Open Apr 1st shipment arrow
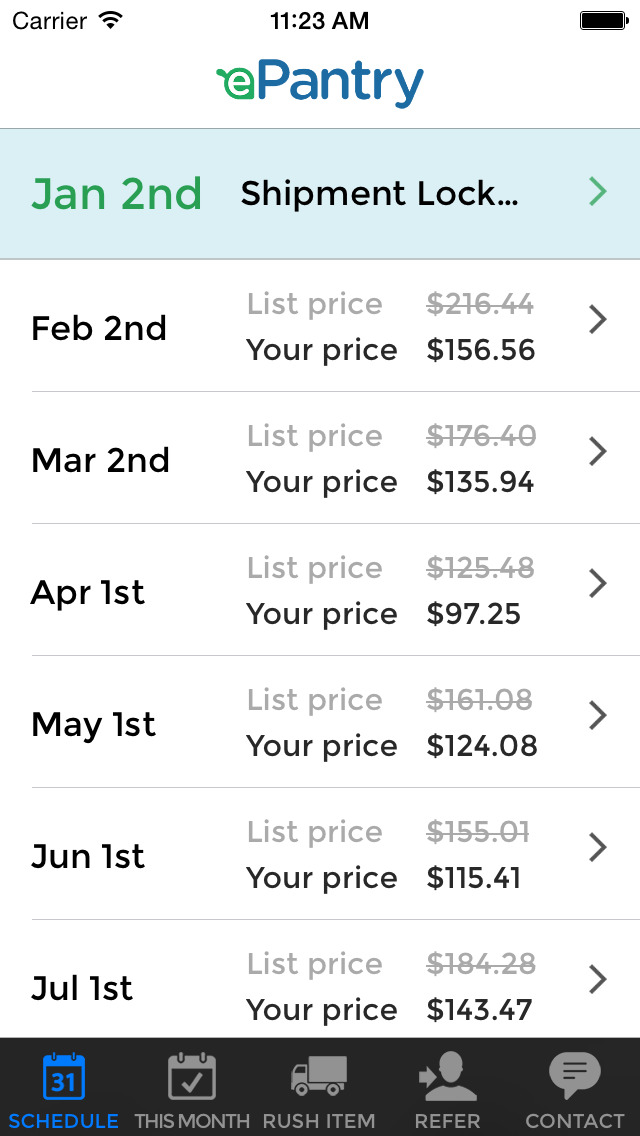This screenshot has height=1136, width=640. coord(598,584)
